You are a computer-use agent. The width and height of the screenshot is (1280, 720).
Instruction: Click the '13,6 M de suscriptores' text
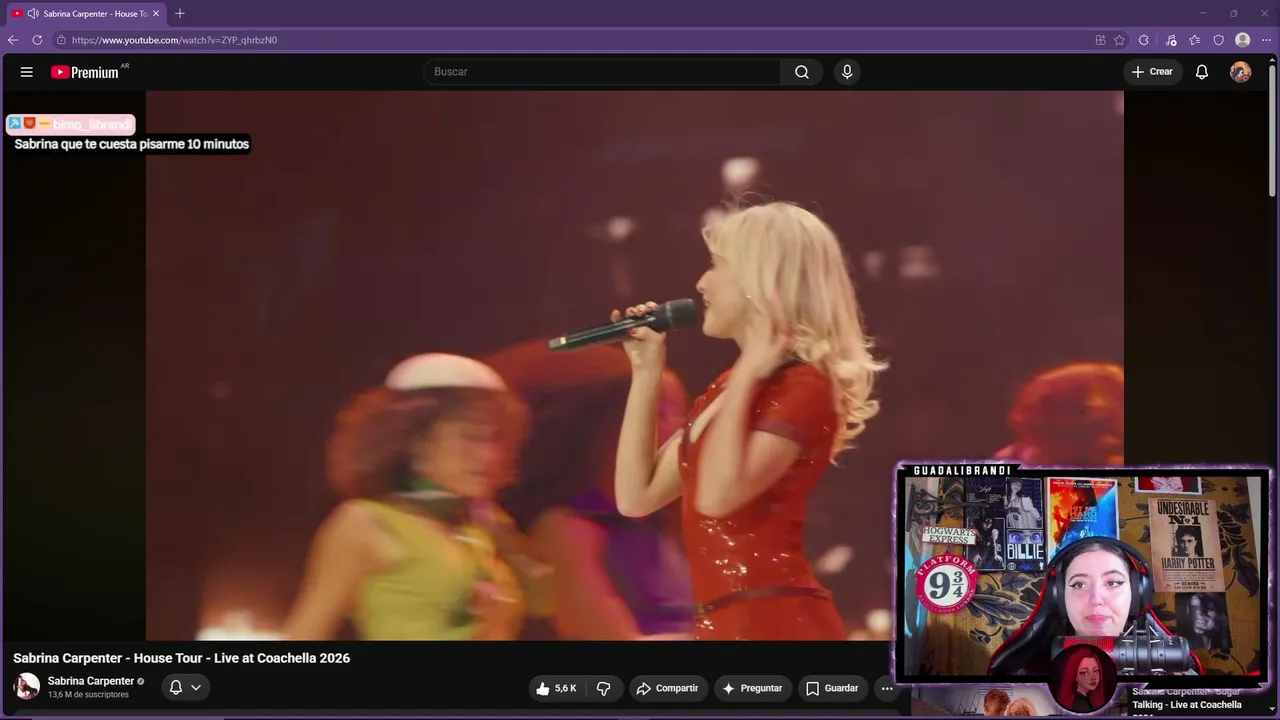coord(88,695)
